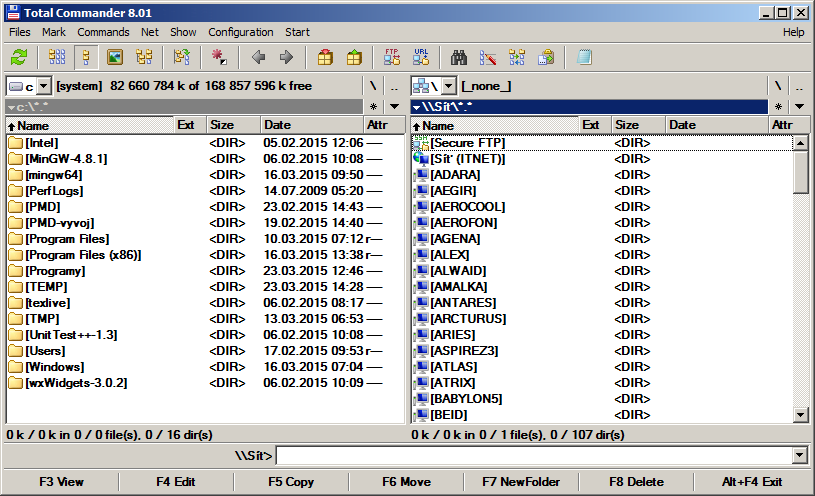Go to root in left panel
The width and height of the screenshot is (815, 496).
[x=373, y=86]
